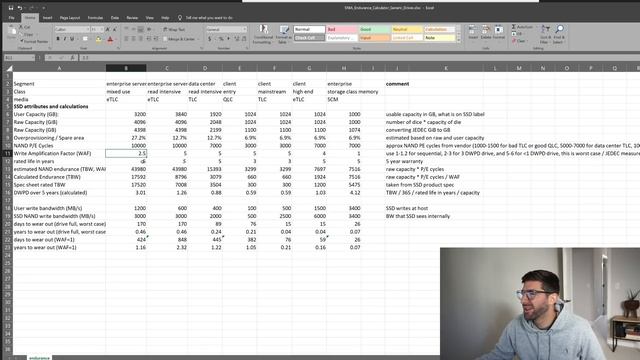The width and height of the screenshot is (640, 360).
Task: Open the Name Box dropdown
Action: point(33,58)
